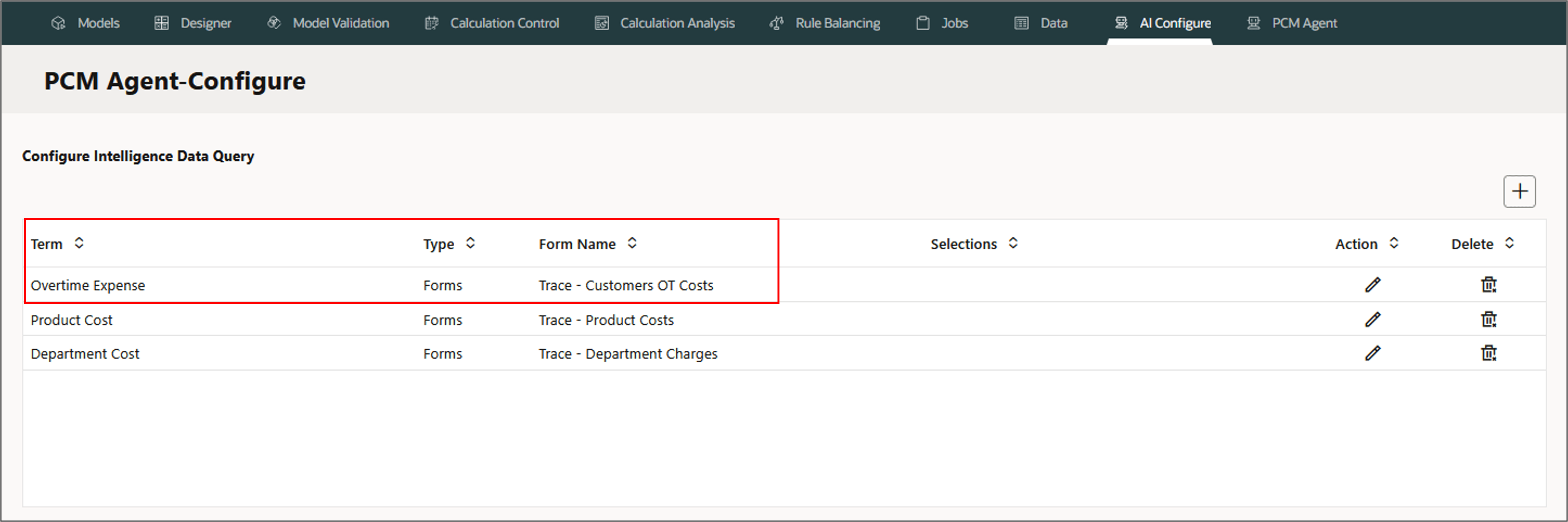Select the Trace - Product Costs cell

606,320
